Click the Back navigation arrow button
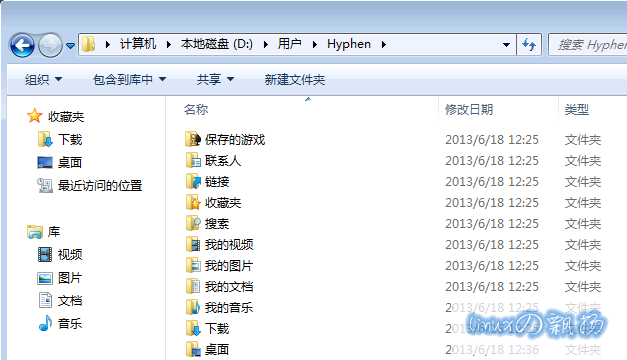This screenshot has width=627, height=360. [x=22, y=45]
